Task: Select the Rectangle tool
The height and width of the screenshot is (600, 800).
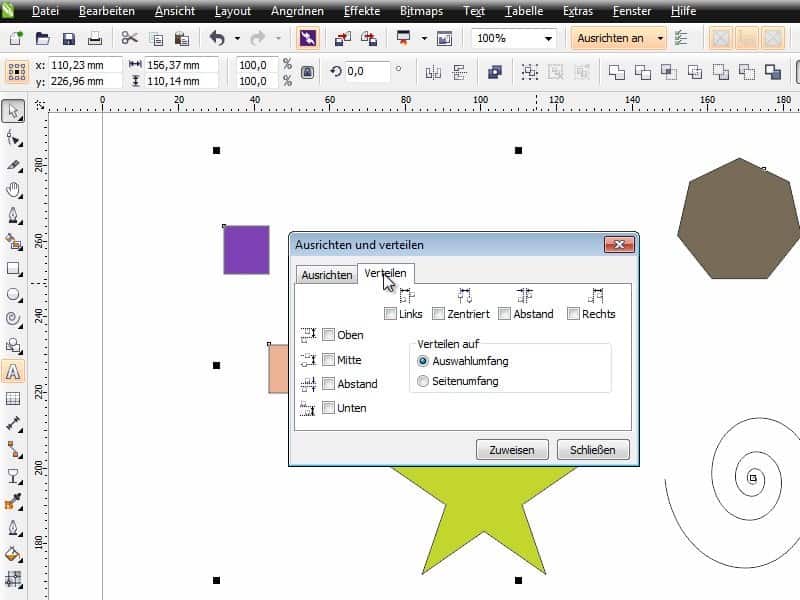Action: [x=14, y=268]
